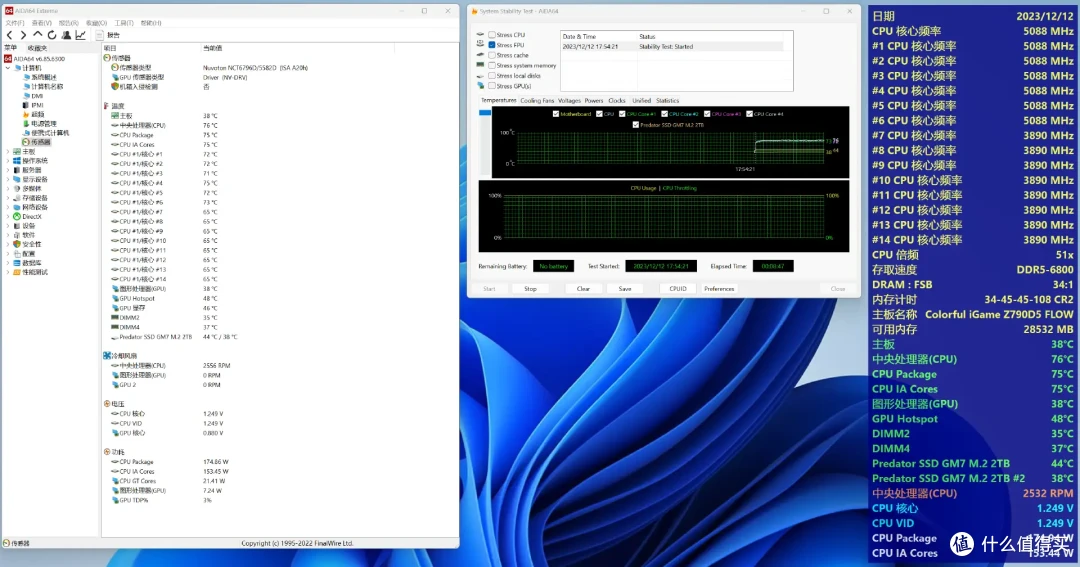Viewport: 1080px width, 567px height.
Task: Switch to the Cooling Fans tab
Action: [x=537, y=101]
